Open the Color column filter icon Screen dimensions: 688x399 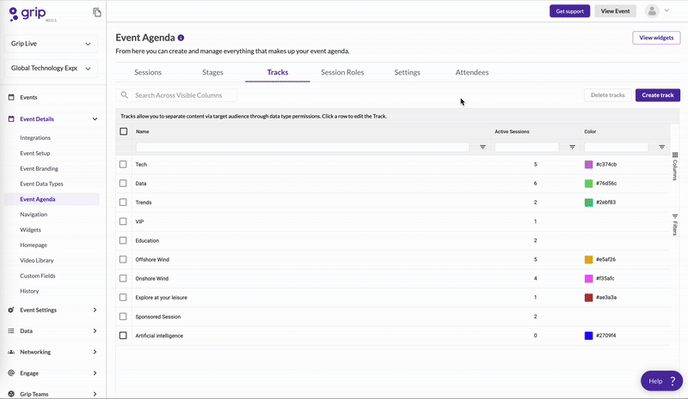[662, 147]
